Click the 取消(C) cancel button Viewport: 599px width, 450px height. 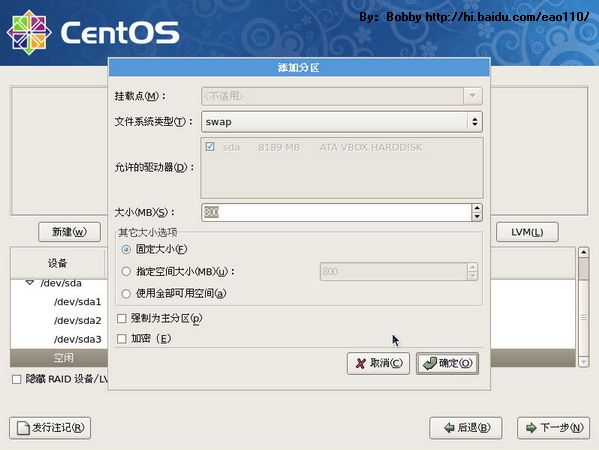378,363
